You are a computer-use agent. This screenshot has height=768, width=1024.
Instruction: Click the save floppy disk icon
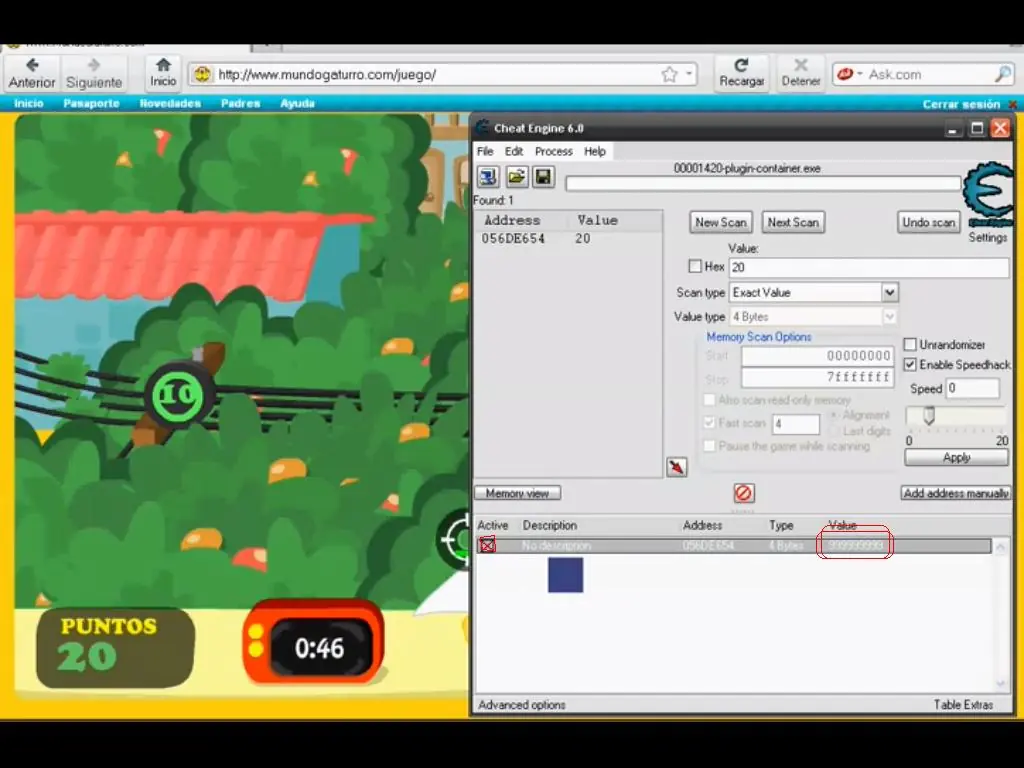click(x=543, y=176)
